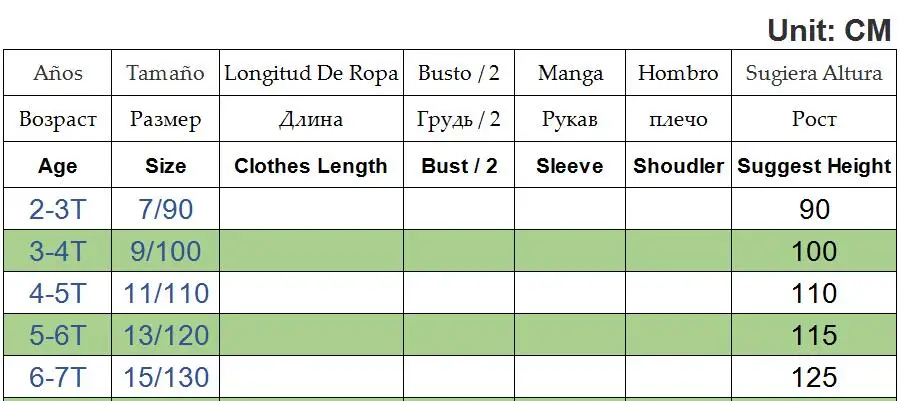
Task: Click the "13/120" size cell
Action: coord(165,337)
